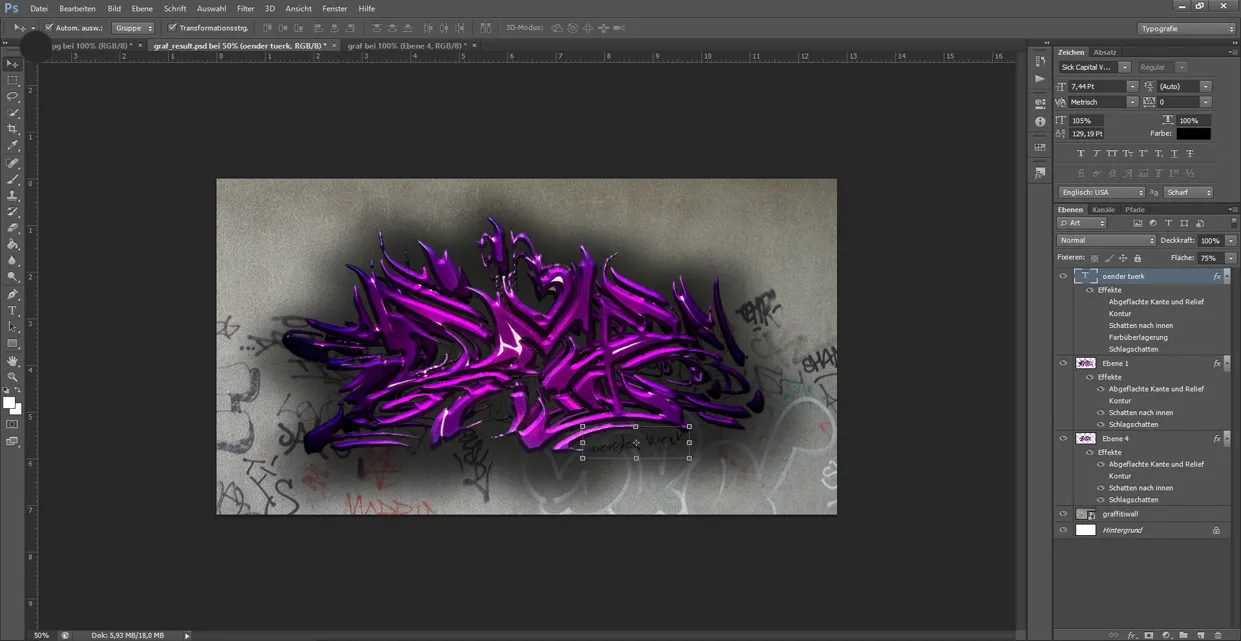This screenshot has width=1241, height=641.
Task: Hide the oender tuerk text layer
Action: tap(1063, 276)
